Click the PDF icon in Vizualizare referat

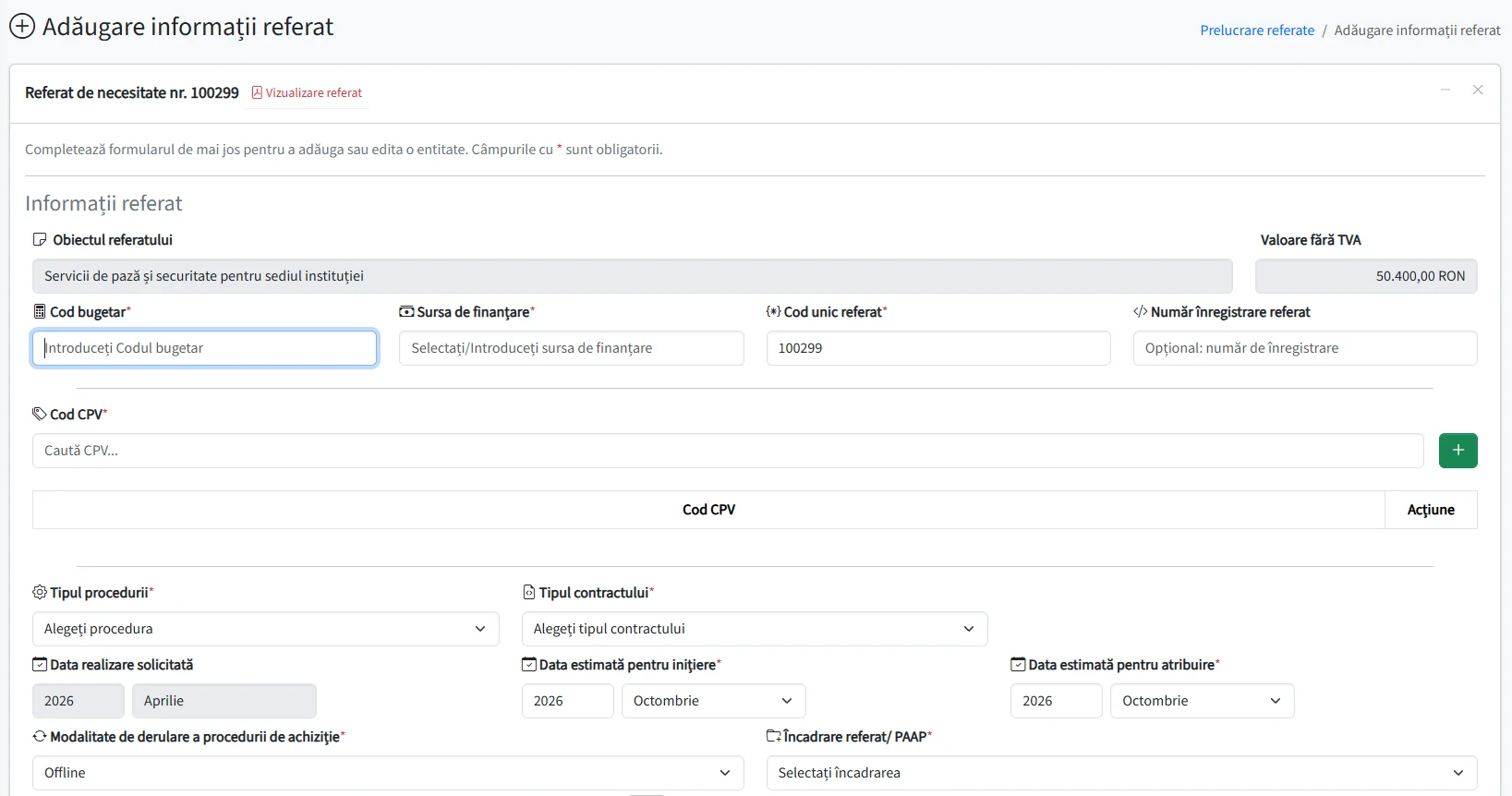click(x=257, y=92)
